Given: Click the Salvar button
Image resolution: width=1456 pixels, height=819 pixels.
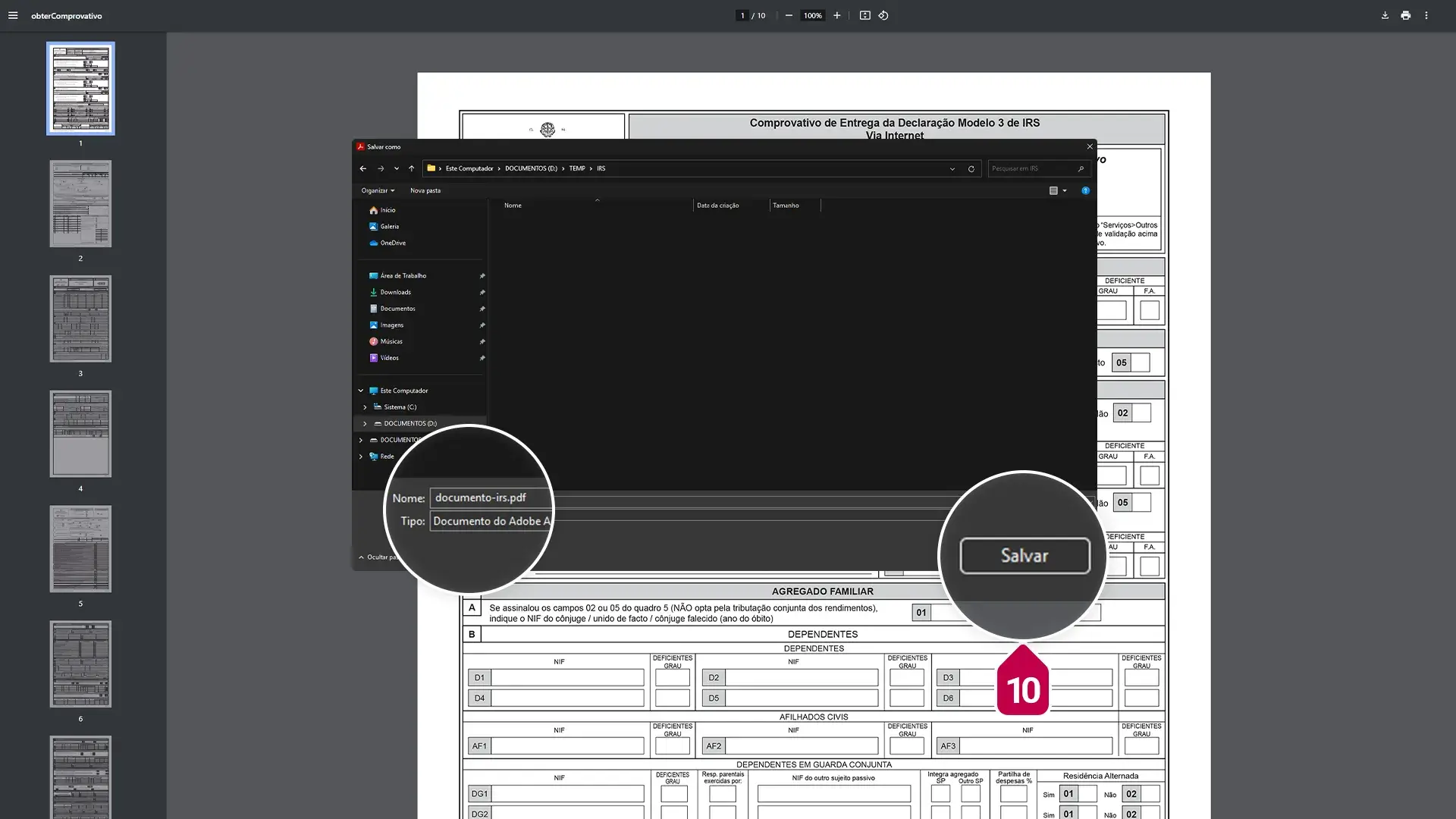Looking at the screenshot, I should click(1025, 556).
